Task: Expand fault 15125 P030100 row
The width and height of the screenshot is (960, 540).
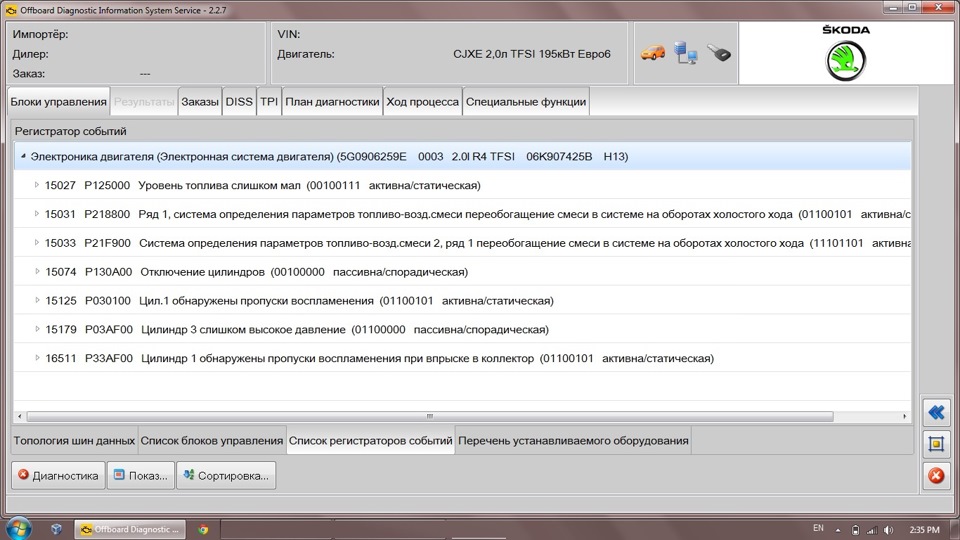Action: pos(37,300)
